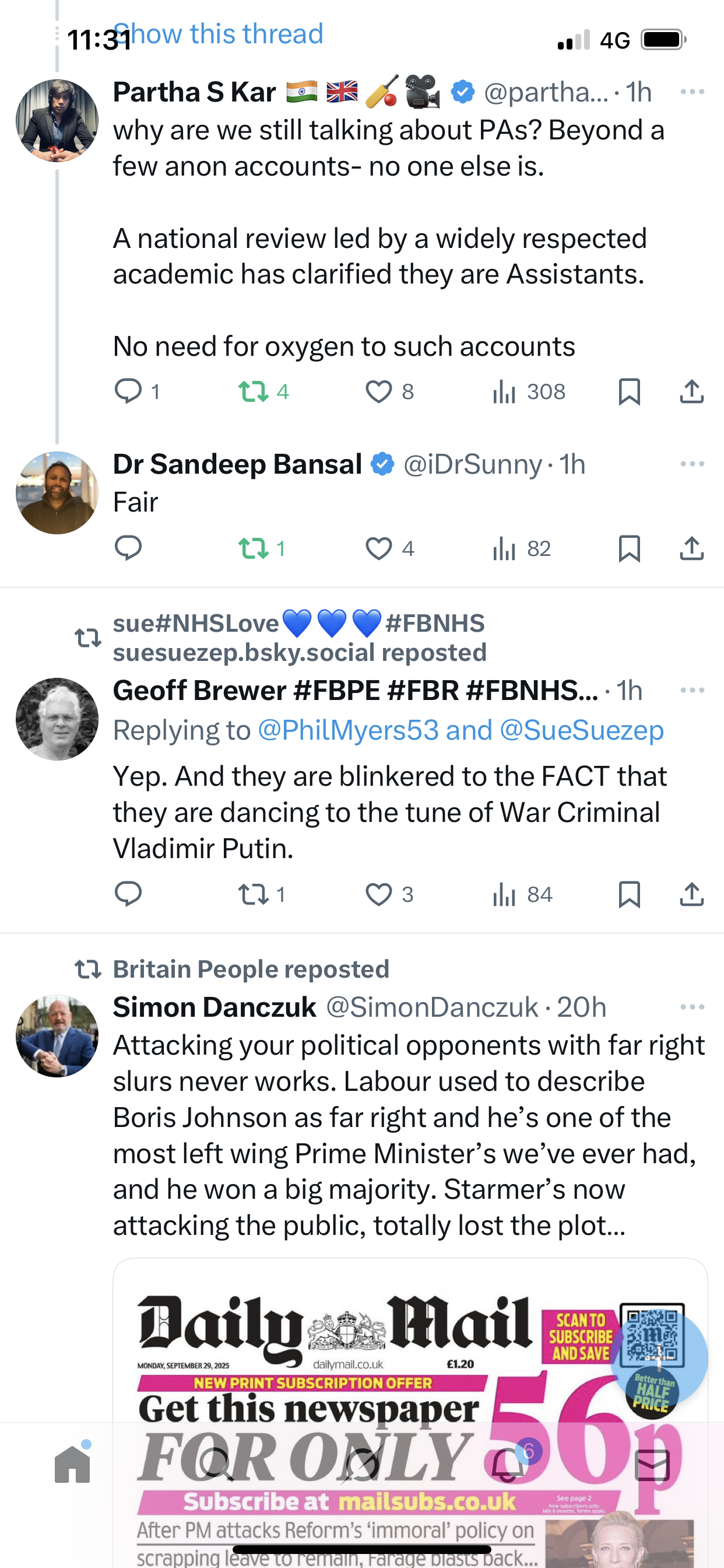This screenshot has width=724, height=1568.
Task: Reply to Partha S Kar's tweet
Action: click(x=128, y=391)
